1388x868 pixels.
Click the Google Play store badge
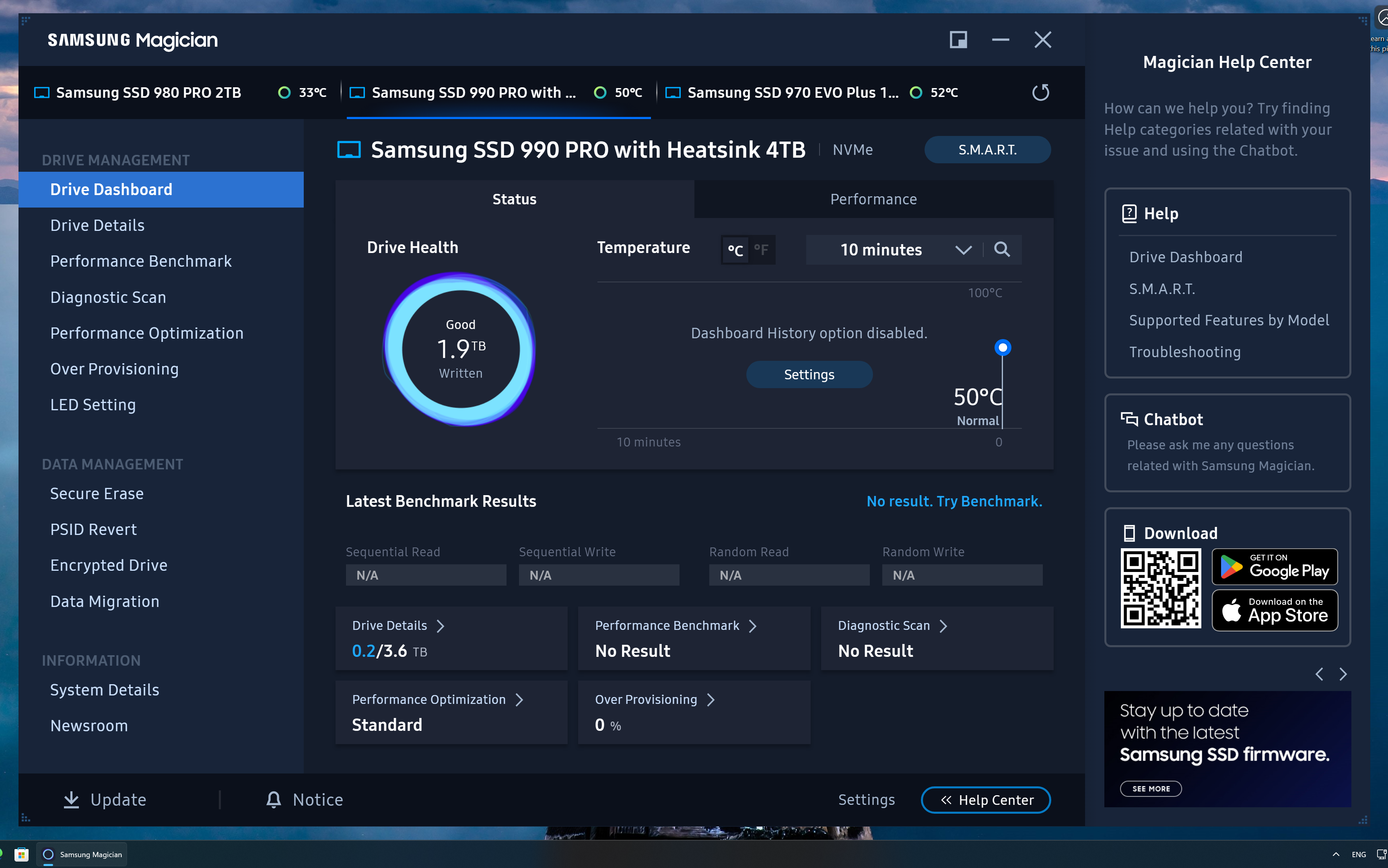1274,567
